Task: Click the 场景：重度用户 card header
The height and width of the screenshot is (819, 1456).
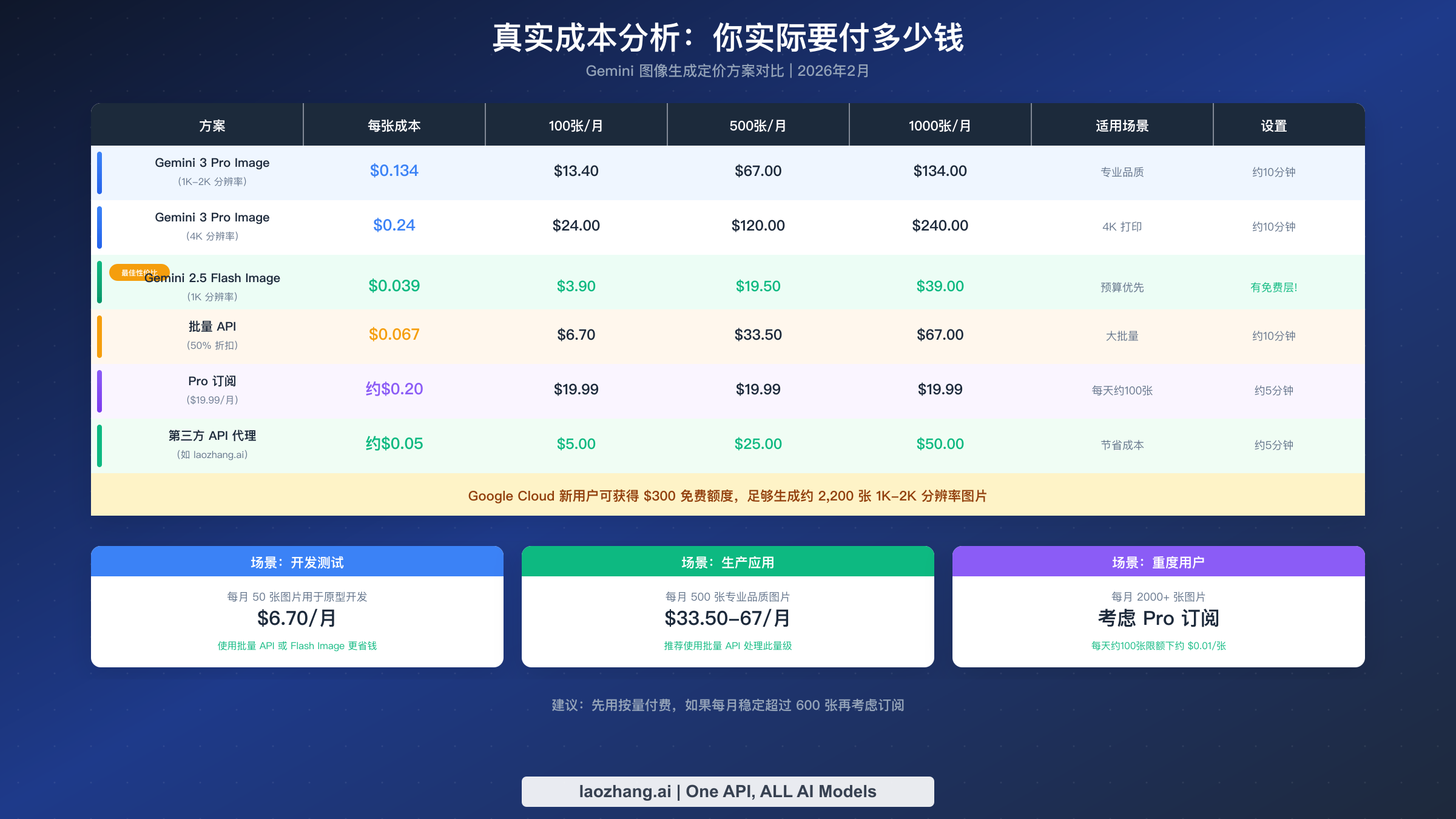Action: coord(1159,562)
